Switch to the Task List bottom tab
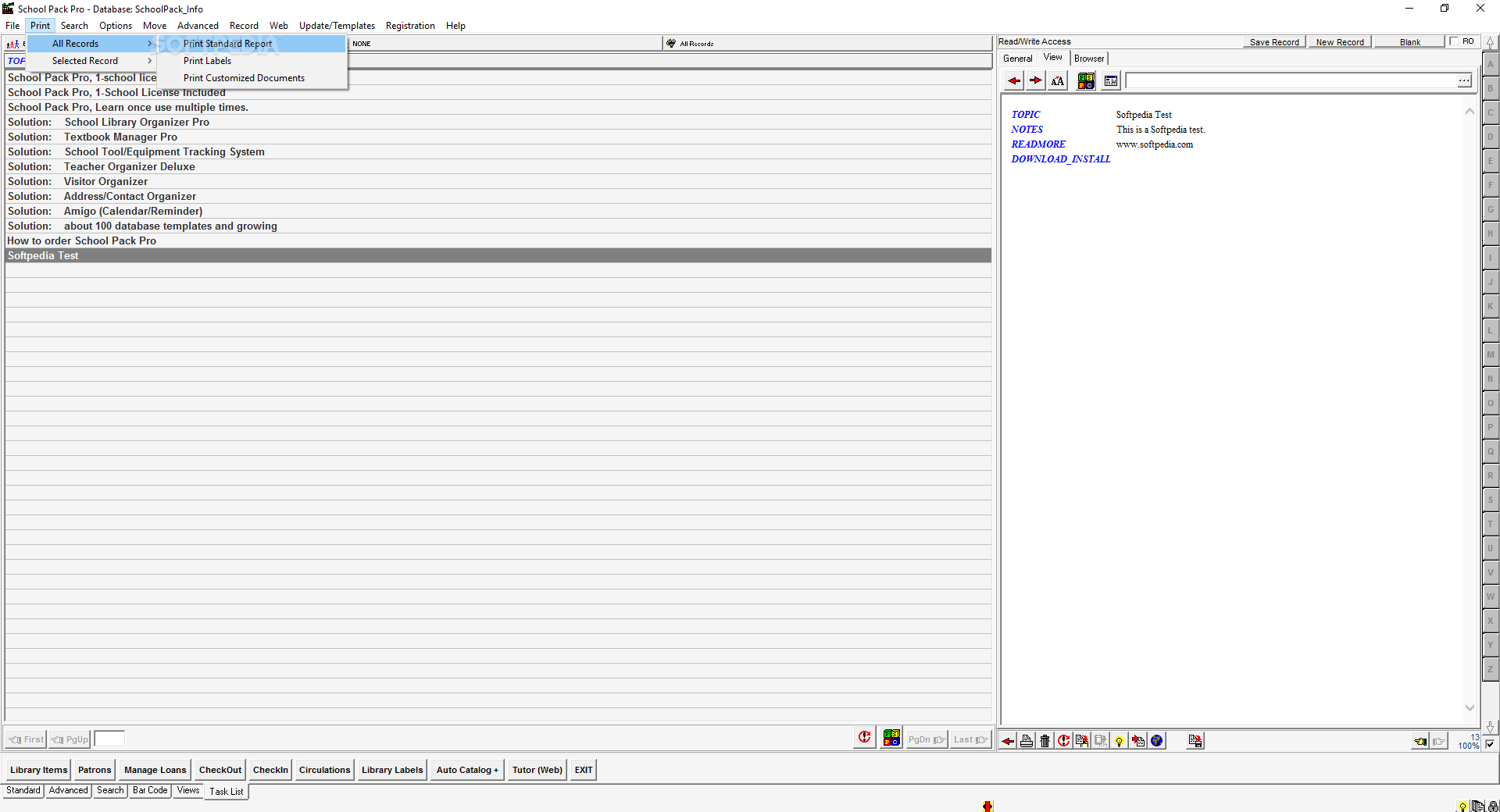1500x812 pixels. pos(227,792)
